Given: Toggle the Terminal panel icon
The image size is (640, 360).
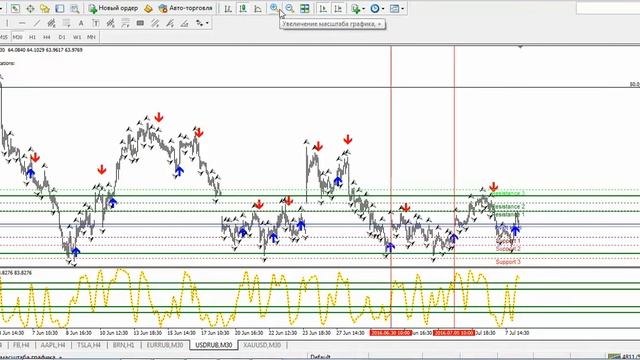Looking at the screenshot, I should click(60, 8).
